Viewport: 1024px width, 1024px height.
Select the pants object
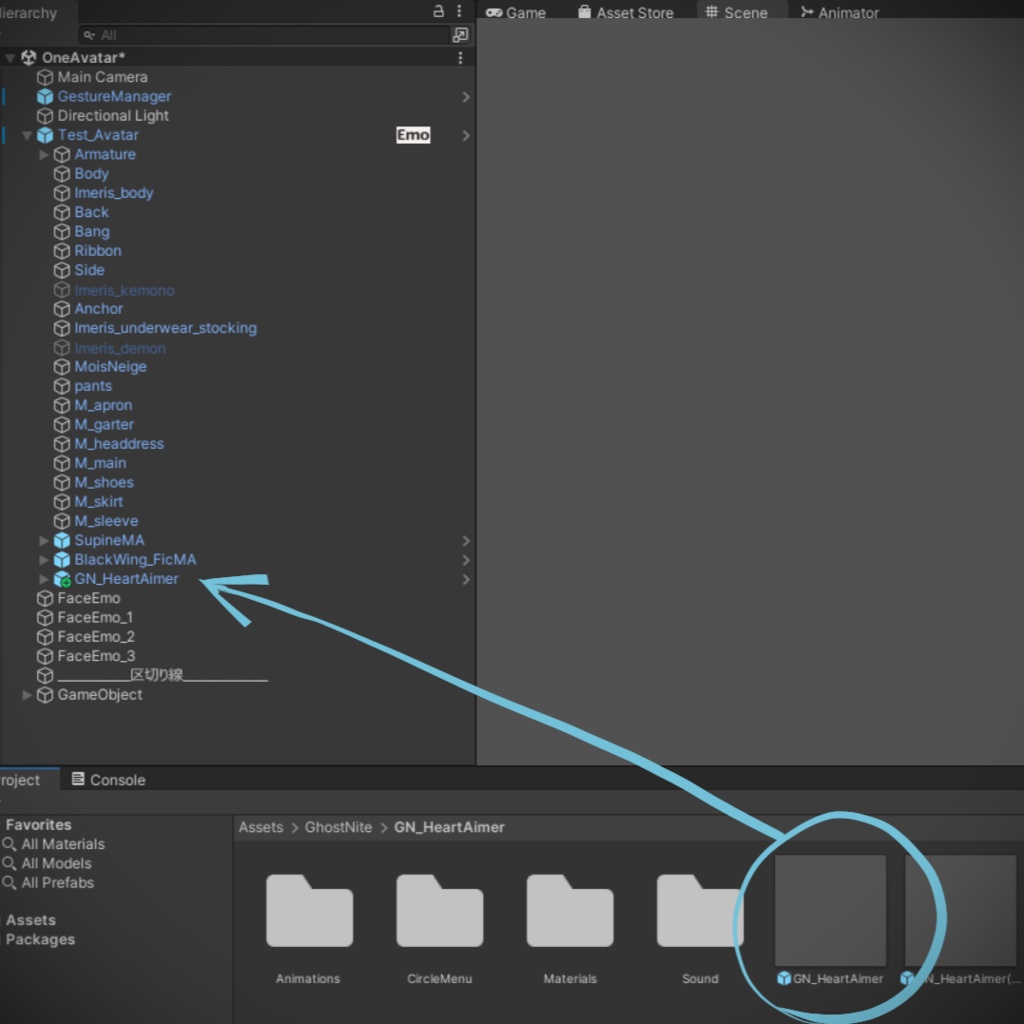click(x=93, y=387)
